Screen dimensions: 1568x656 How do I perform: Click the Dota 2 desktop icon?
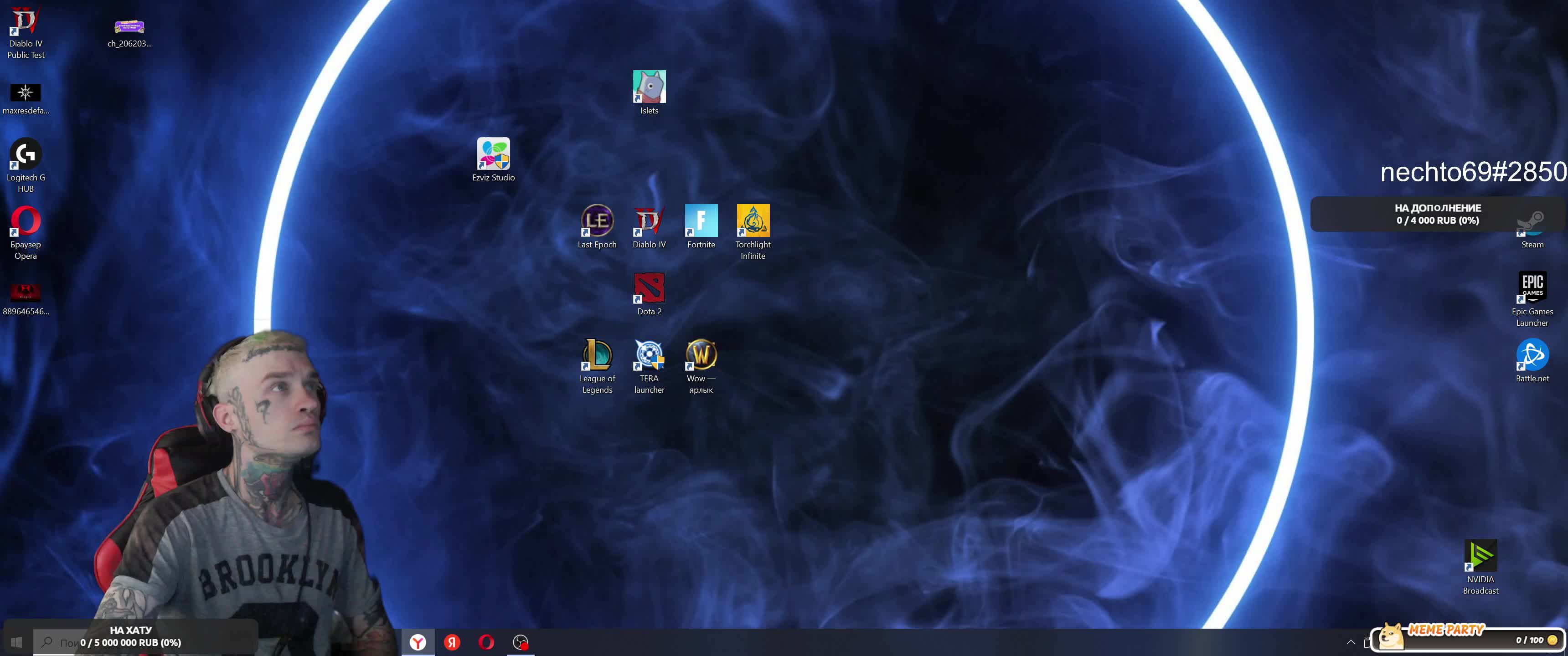pos(649,288)
